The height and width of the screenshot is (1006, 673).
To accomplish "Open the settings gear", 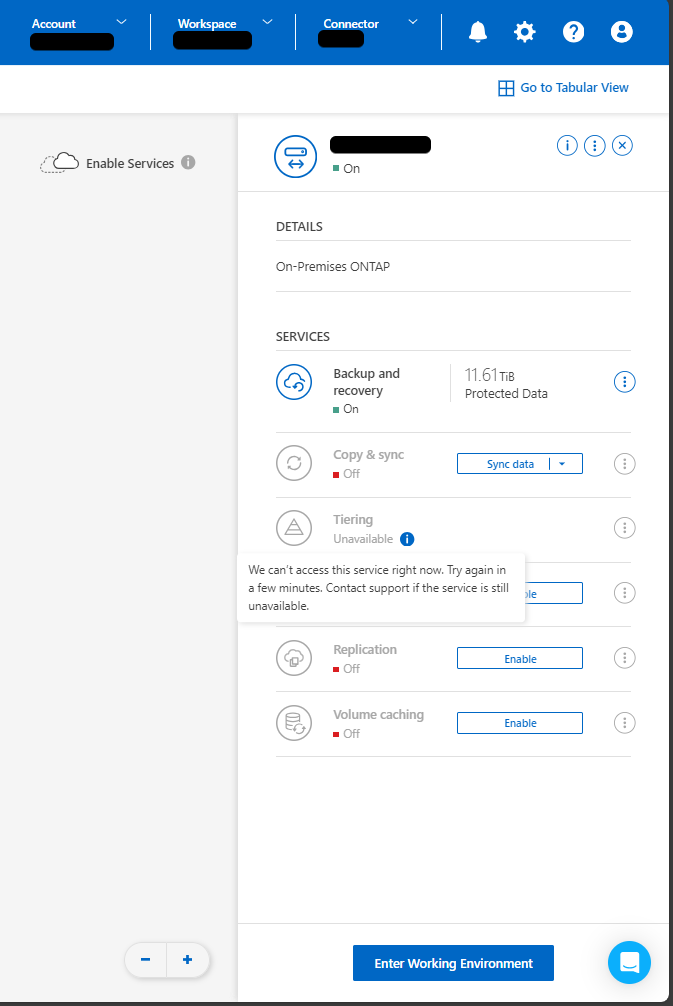I will (x=525, y=31).
